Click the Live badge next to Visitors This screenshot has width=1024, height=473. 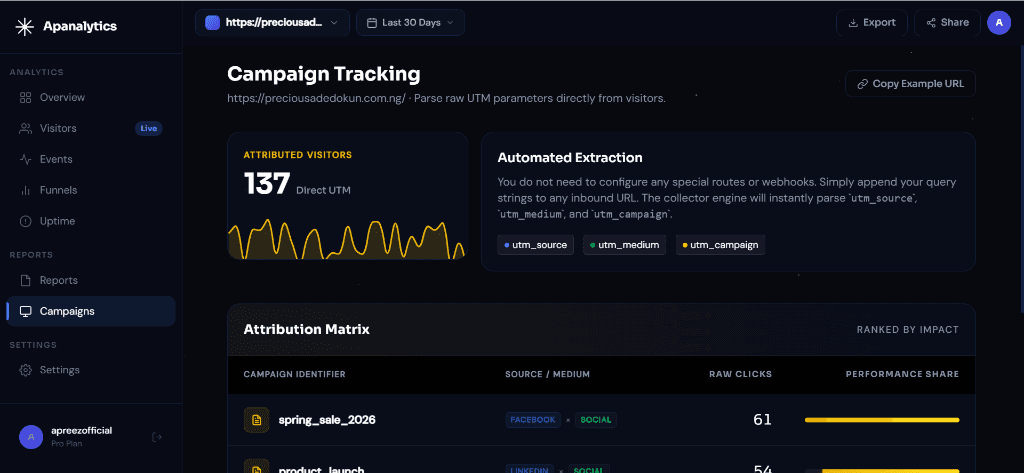click(148, 128)
